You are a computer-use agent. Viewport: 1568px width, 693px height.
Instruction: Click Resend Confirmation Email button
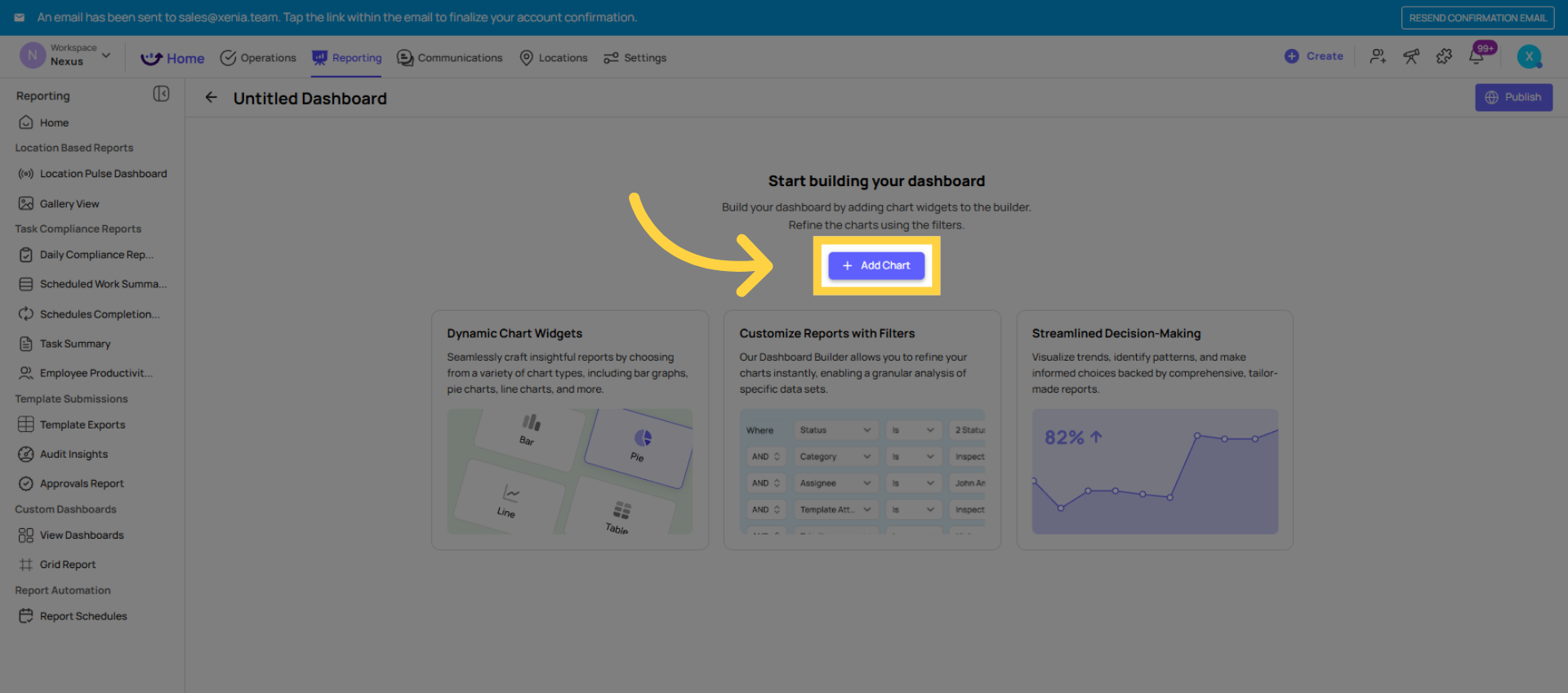[1477, 18]
